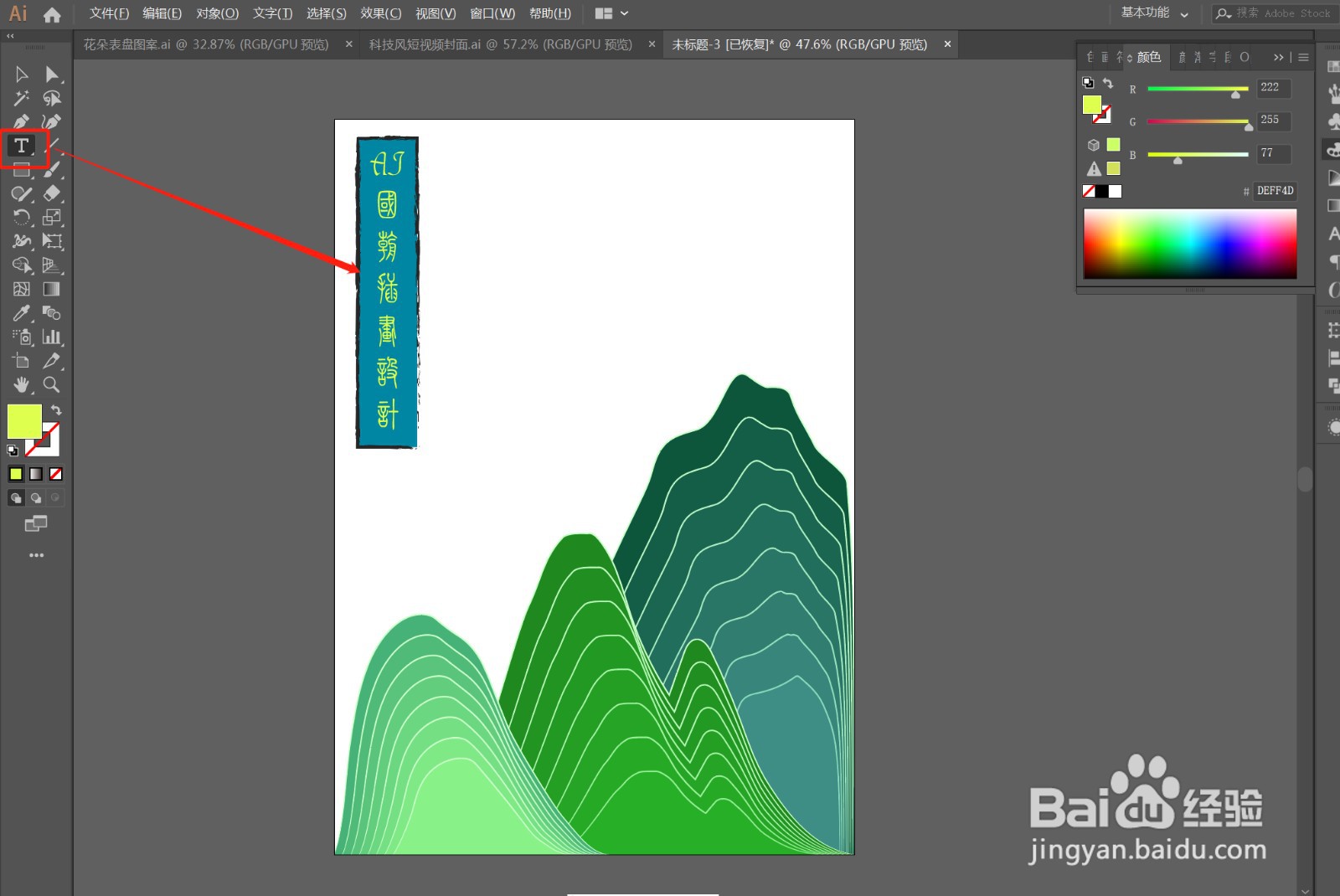Select the Free Transform tool
1340x896 pixels.
52,241
